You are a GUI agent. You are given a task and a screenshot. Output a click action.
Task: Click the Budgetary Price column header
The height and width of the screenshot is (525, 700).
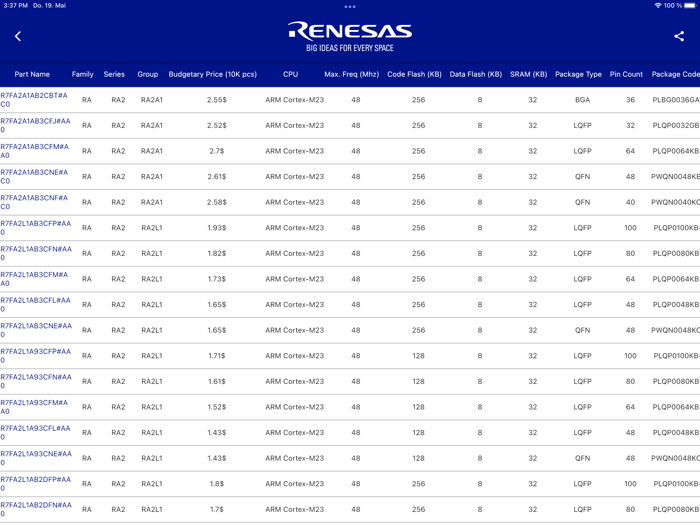tap(212, 74)
